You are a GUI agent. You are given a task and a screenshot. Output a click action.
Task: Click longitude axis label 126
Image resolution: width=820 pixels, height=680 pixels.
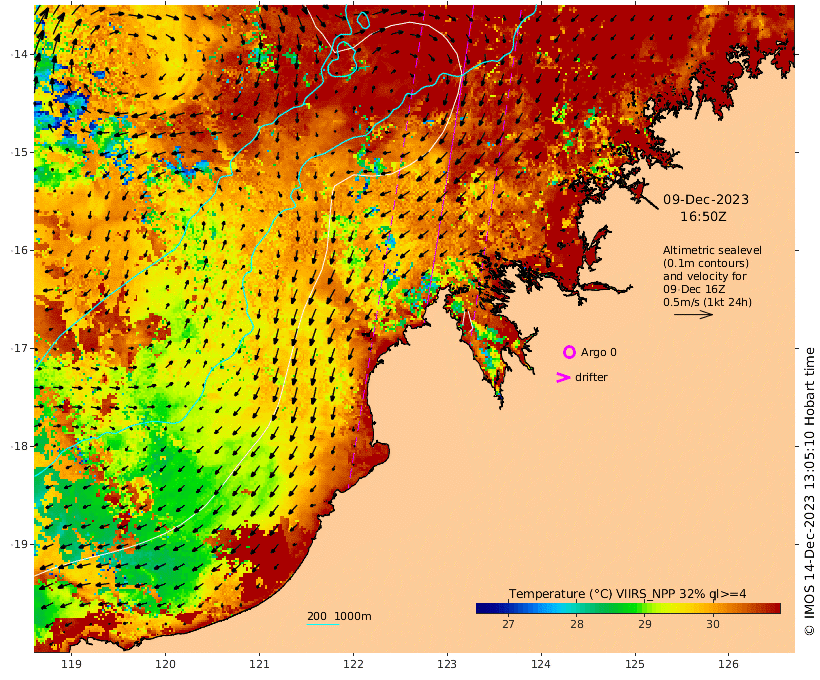point(728,664)
